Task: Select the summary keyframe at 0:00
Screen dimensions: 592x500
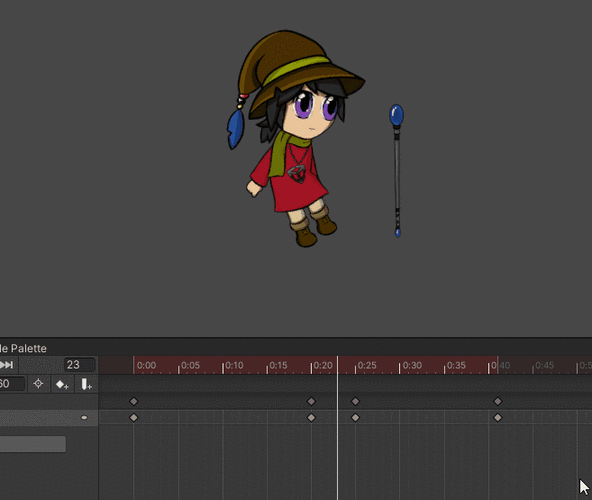Action: click(x=134, y=401)
